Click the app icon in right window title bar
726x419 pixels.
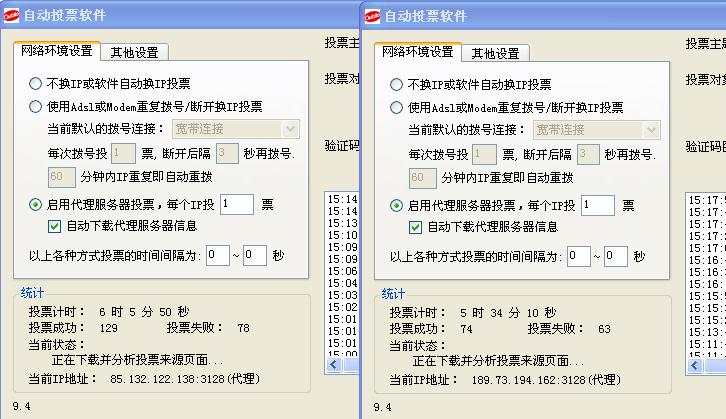(372, 15)
